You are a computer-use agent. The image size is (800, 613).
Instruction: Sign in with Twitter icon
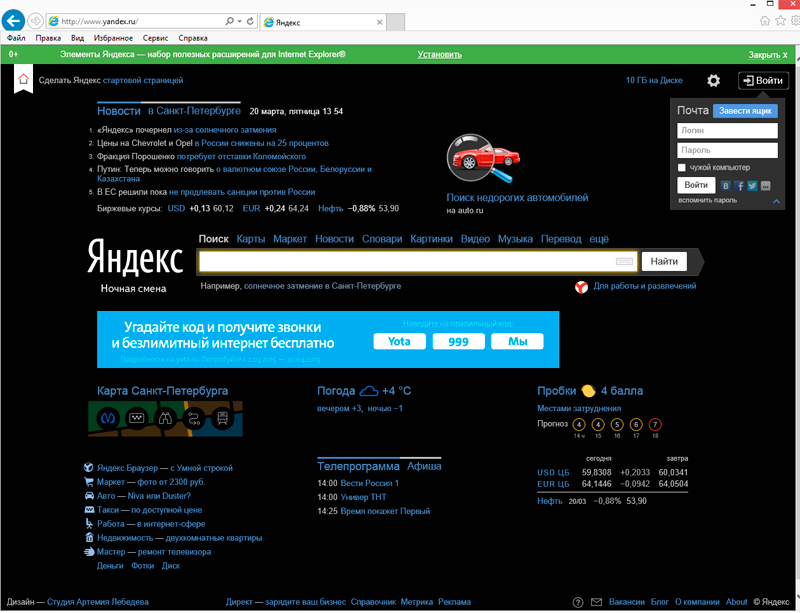click(752, 186)
